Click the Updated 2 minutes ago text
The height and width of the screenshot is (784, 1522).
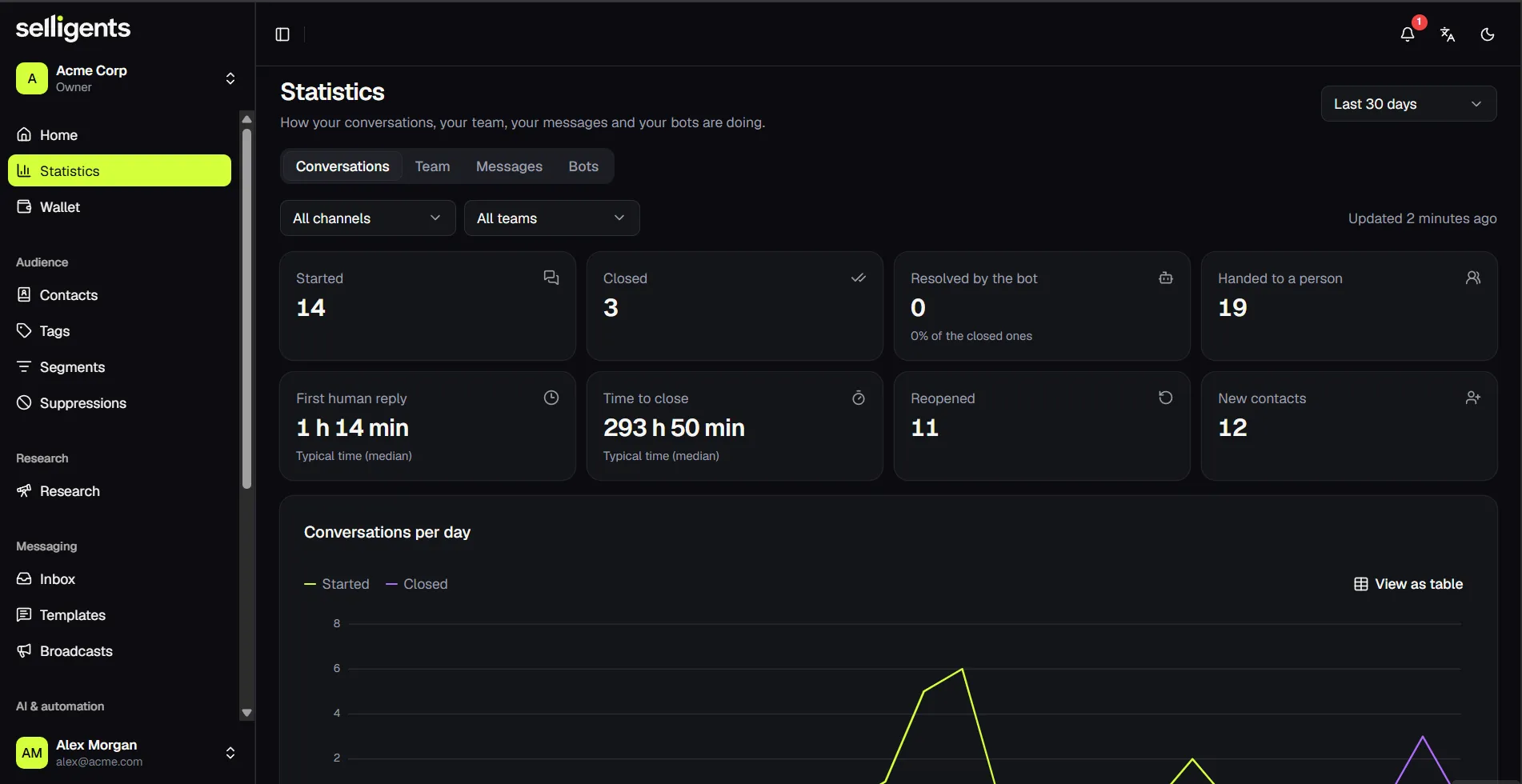(x=1422, y=218)
